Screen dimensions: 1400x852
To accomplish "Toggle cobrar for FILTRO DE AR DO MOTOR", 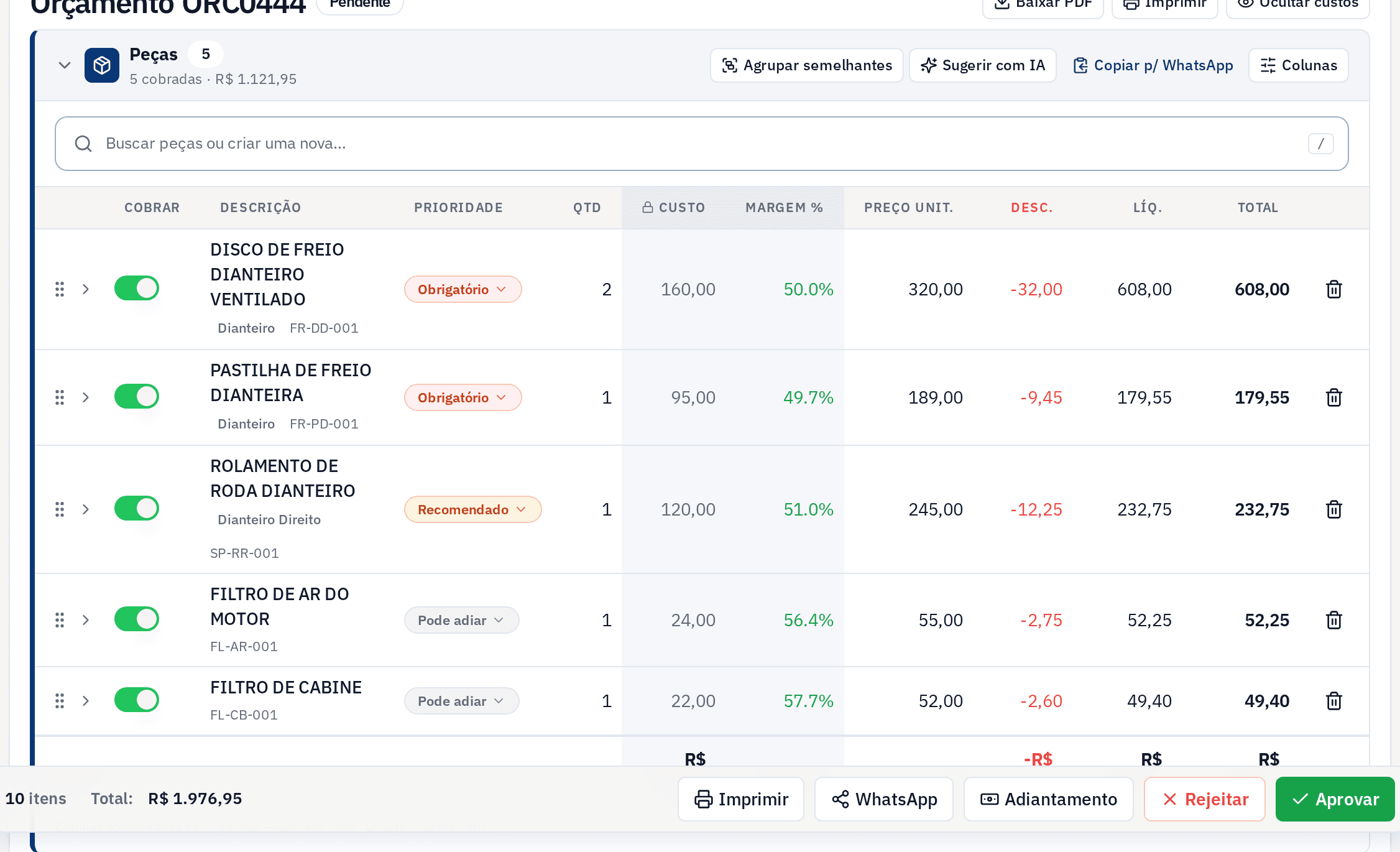I will click(137, 619).
